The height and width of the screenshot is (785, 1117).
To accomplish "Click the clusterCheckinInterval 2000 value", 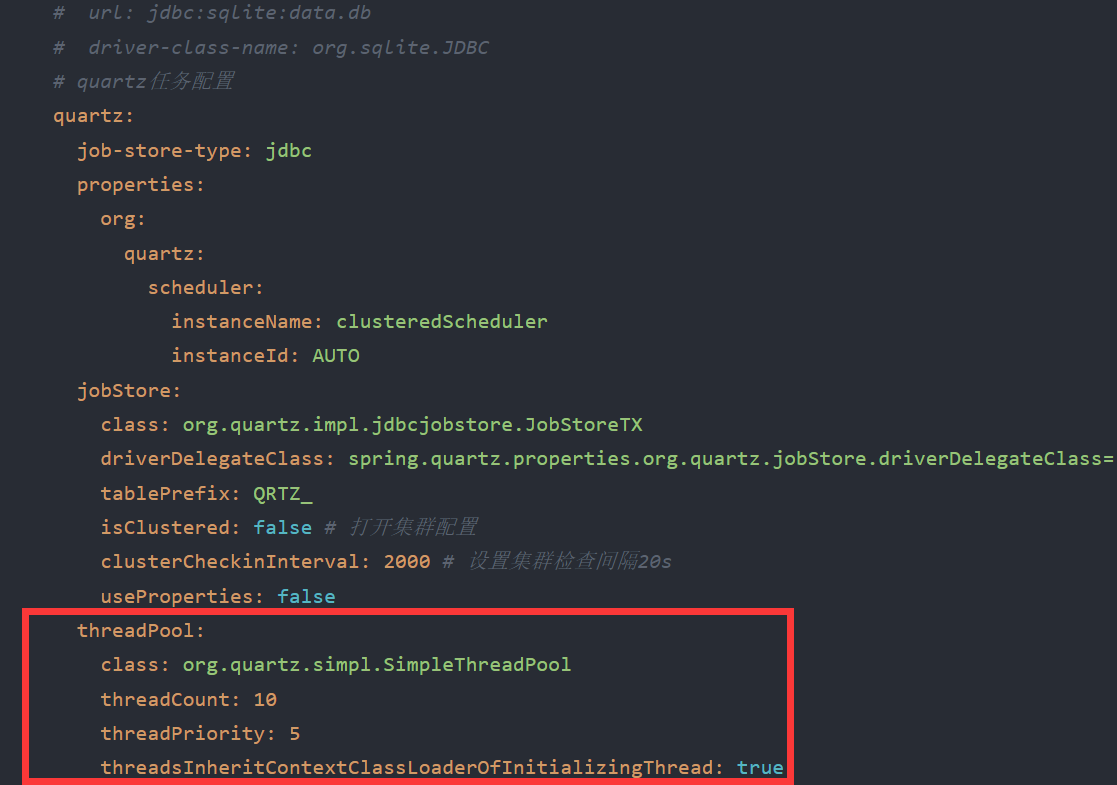I will (406, 562).
